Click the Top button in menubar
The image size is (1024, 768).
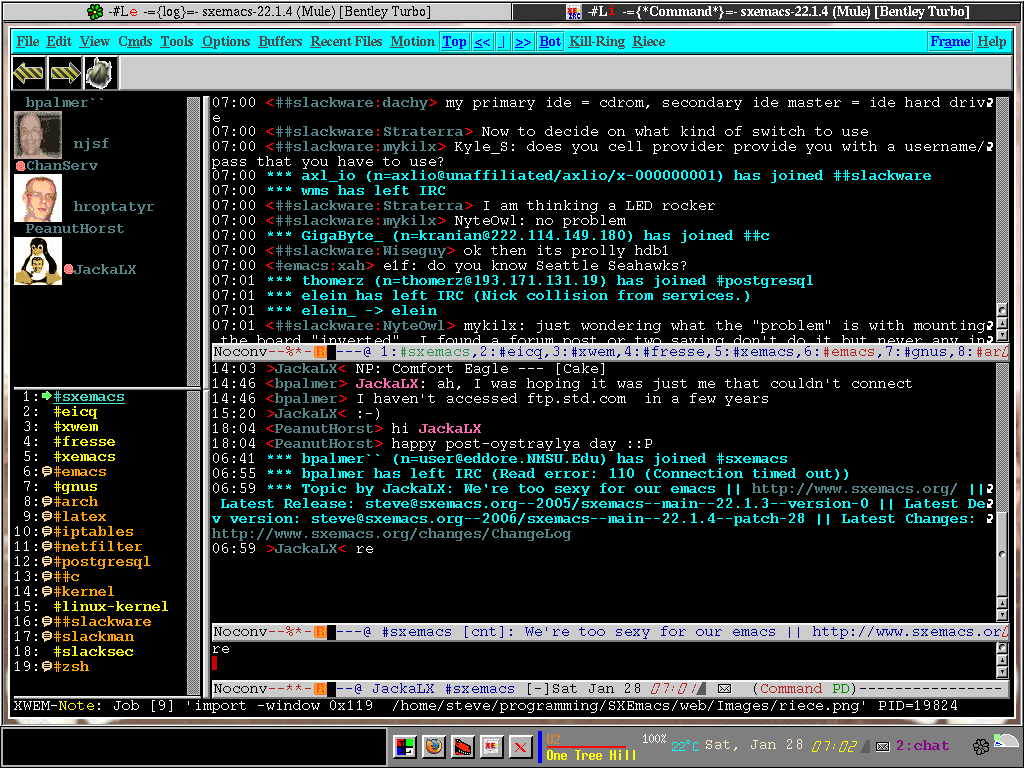(455, 42)
